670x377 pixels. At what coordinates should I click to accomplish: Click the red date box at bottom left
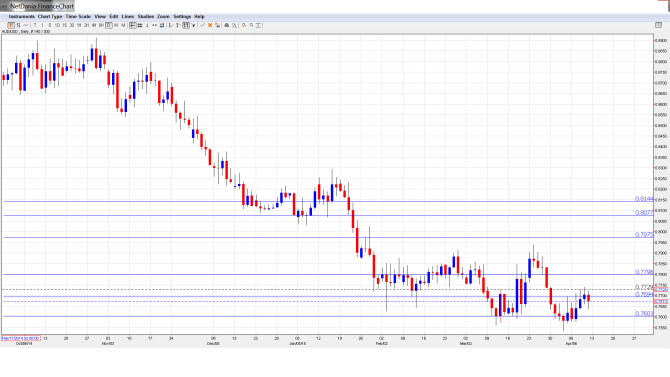click(x=21, y=339)
